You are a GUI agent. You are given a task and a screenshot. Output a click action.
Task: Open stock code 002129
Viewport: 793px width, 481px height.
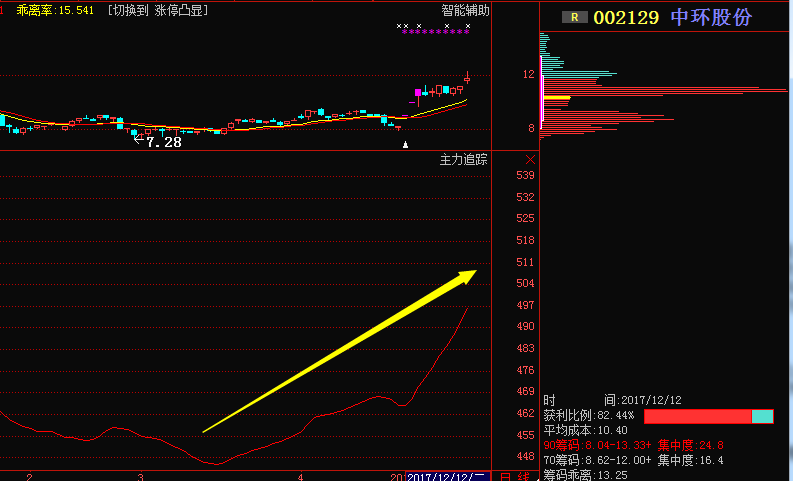626,17
